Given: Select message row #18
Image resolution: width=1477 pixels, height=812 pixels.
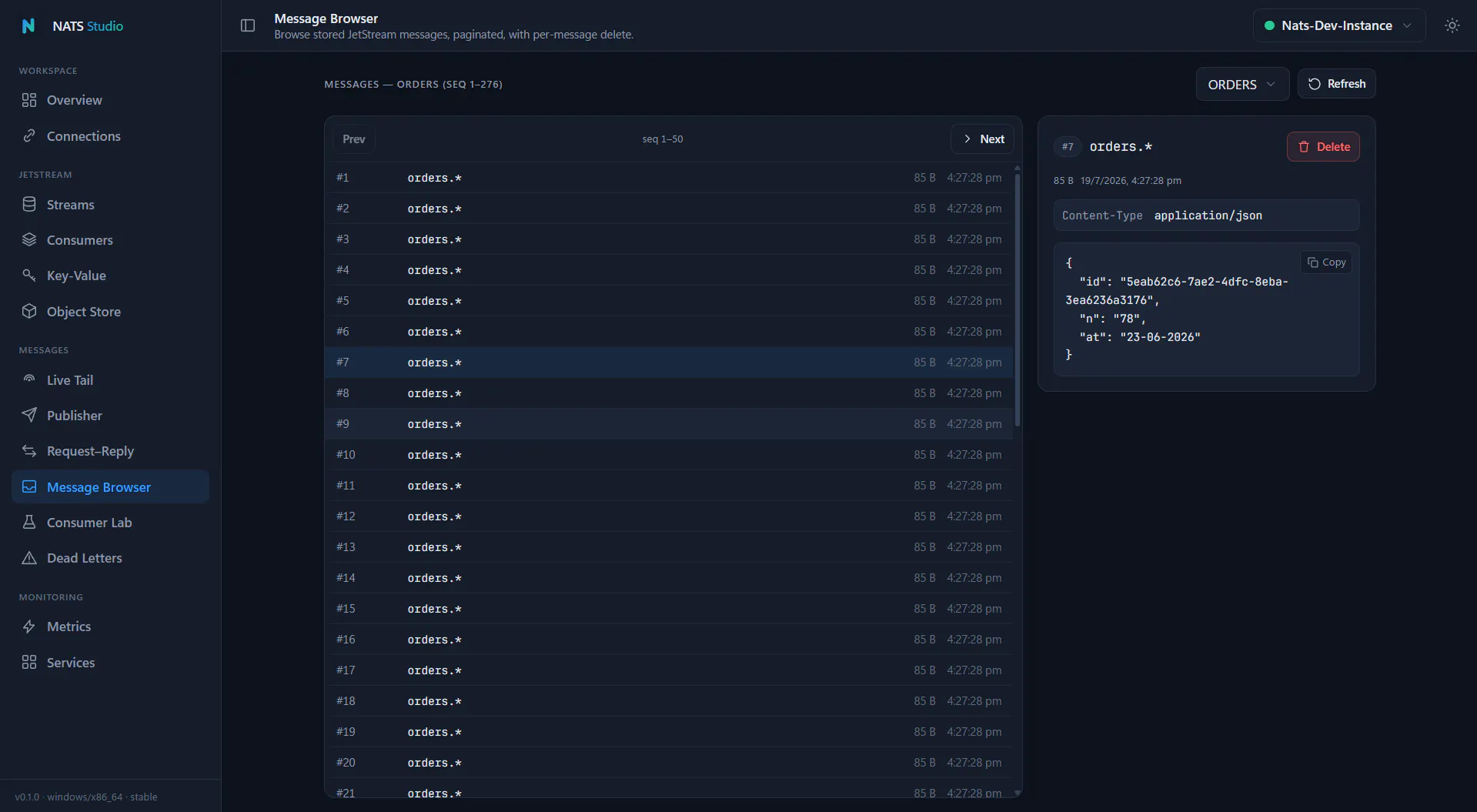Looking at the screenshot, I should pyautogui.click(x=669, y=700).
